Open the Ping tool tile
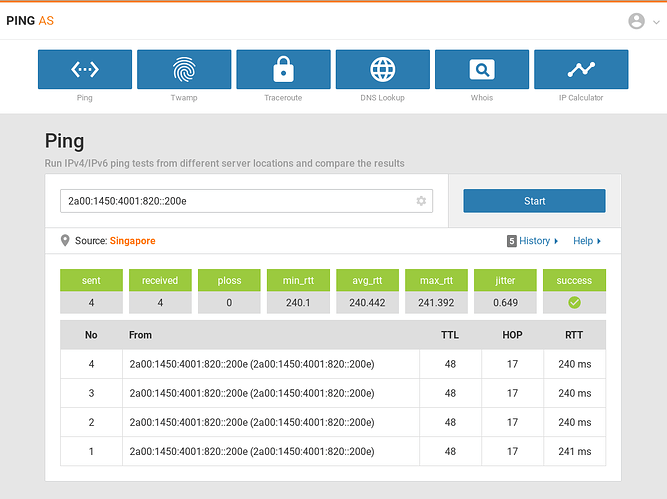667x499 pixels. coord(85,69)
